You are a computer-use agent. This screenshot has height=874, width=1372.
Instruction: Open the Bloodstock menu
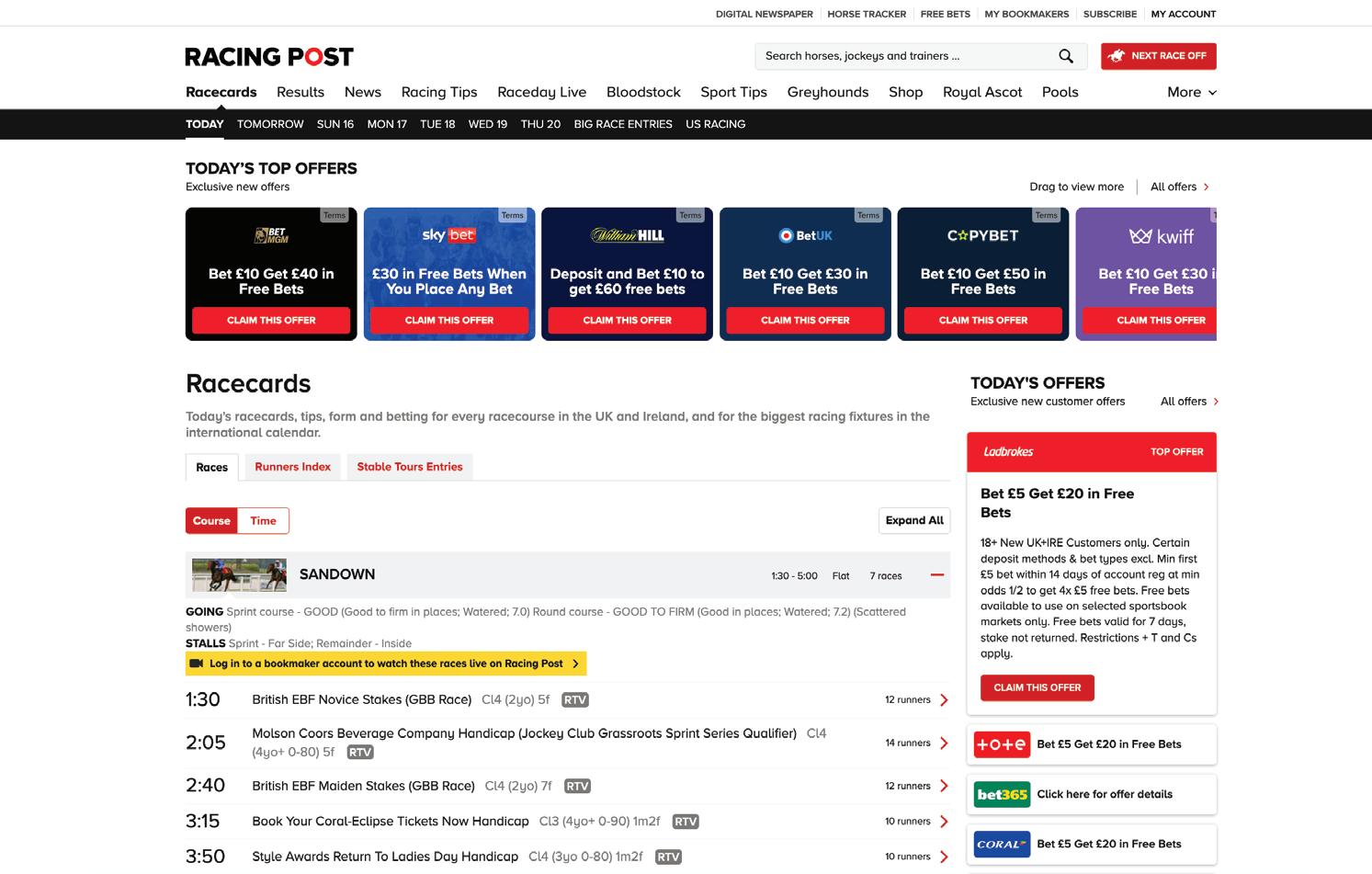(643, 92)
